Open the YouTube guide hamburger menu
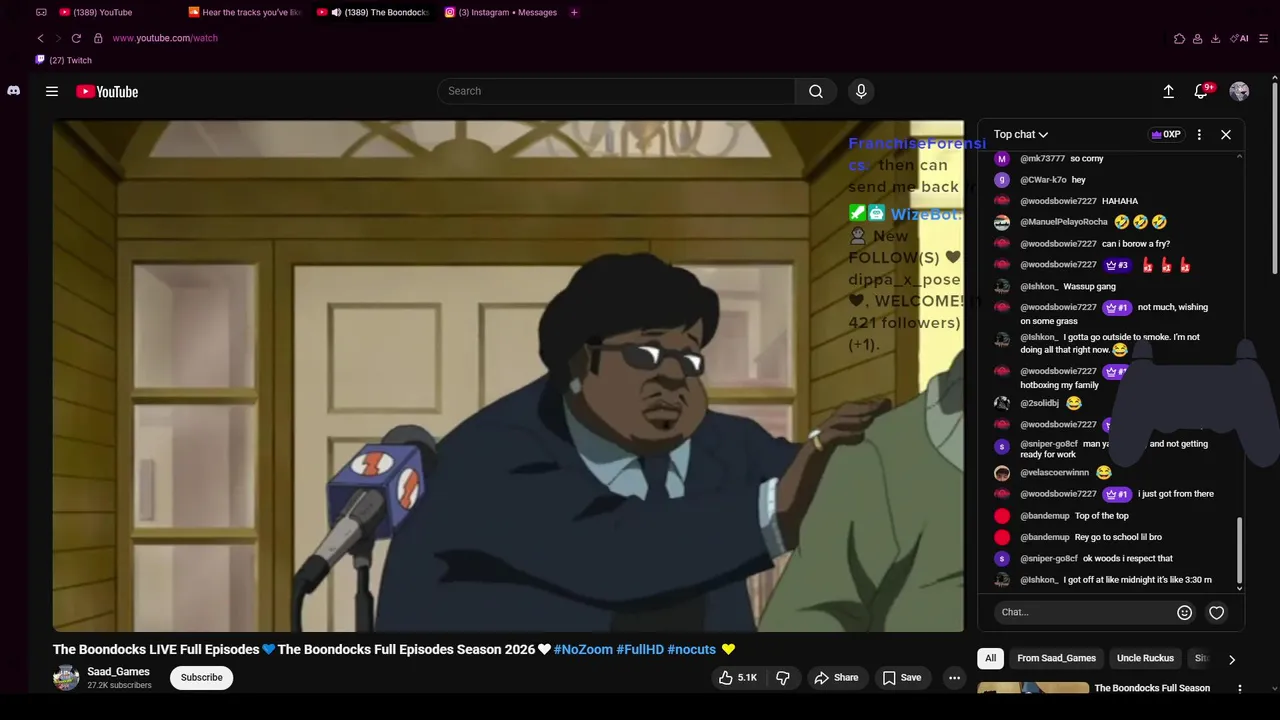The width and height of the screenshot is (1280, 720). coord(52,91)
